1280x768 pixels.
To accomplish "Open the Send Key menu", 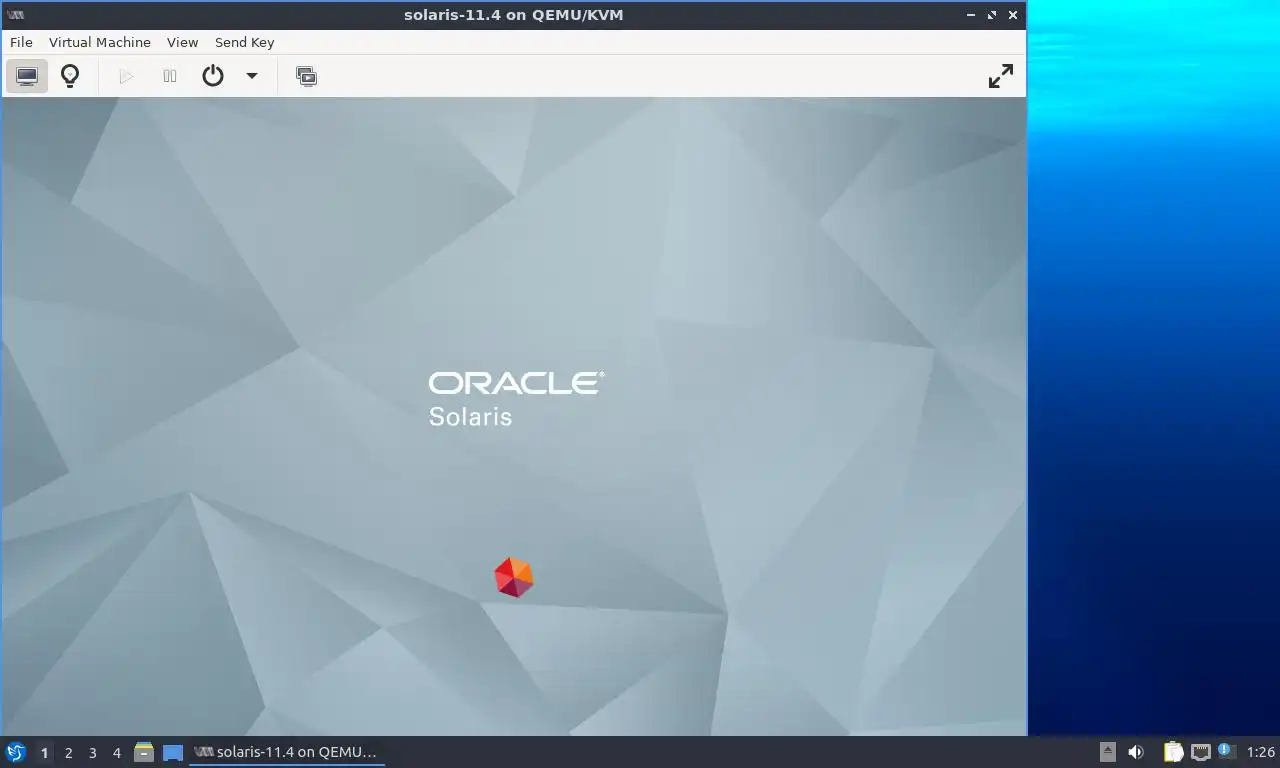I will (x=245, y=42).
